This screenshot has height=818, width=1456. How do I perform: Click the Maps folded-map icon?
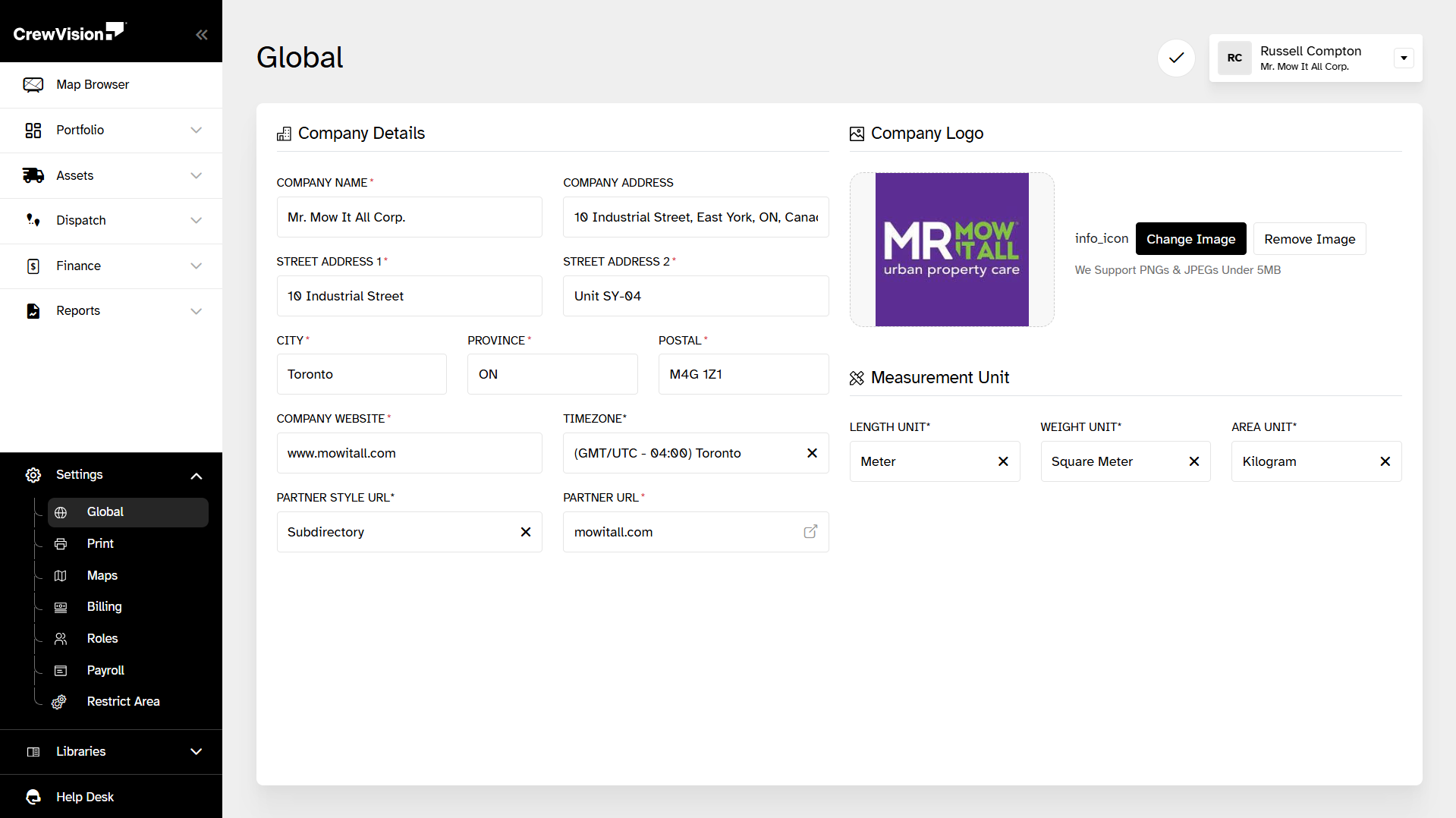tap(61, 576)
